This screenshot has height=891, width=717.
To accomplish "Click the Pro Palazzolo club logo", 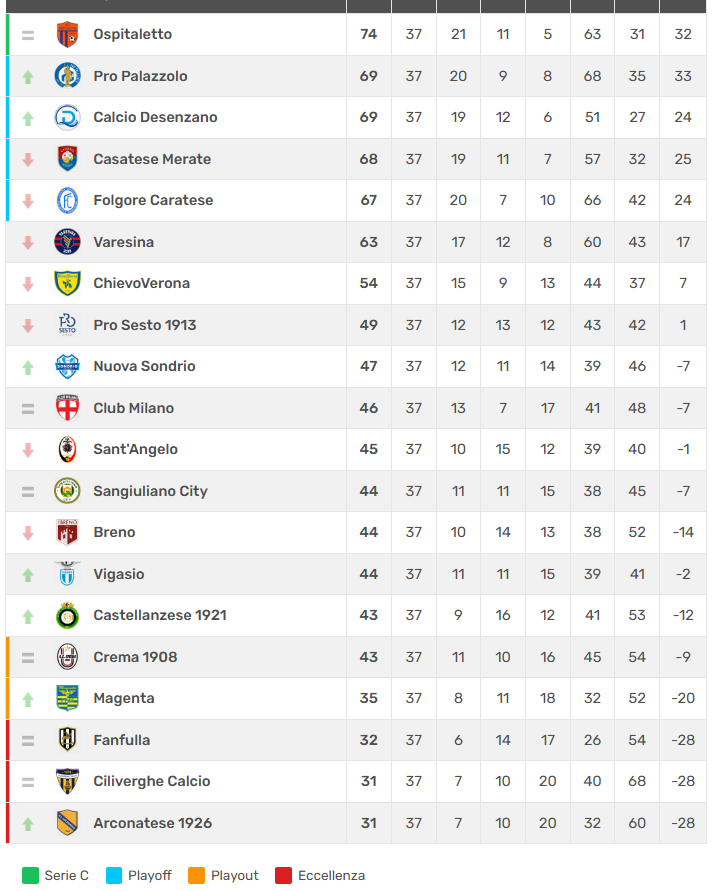I will pos(67,76).
